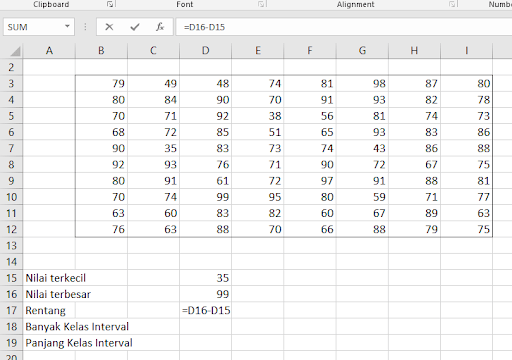This screenshot has width=512, height=360.
Task: Click inside the formula bar text =D16-D15
Action: (204, 27)
